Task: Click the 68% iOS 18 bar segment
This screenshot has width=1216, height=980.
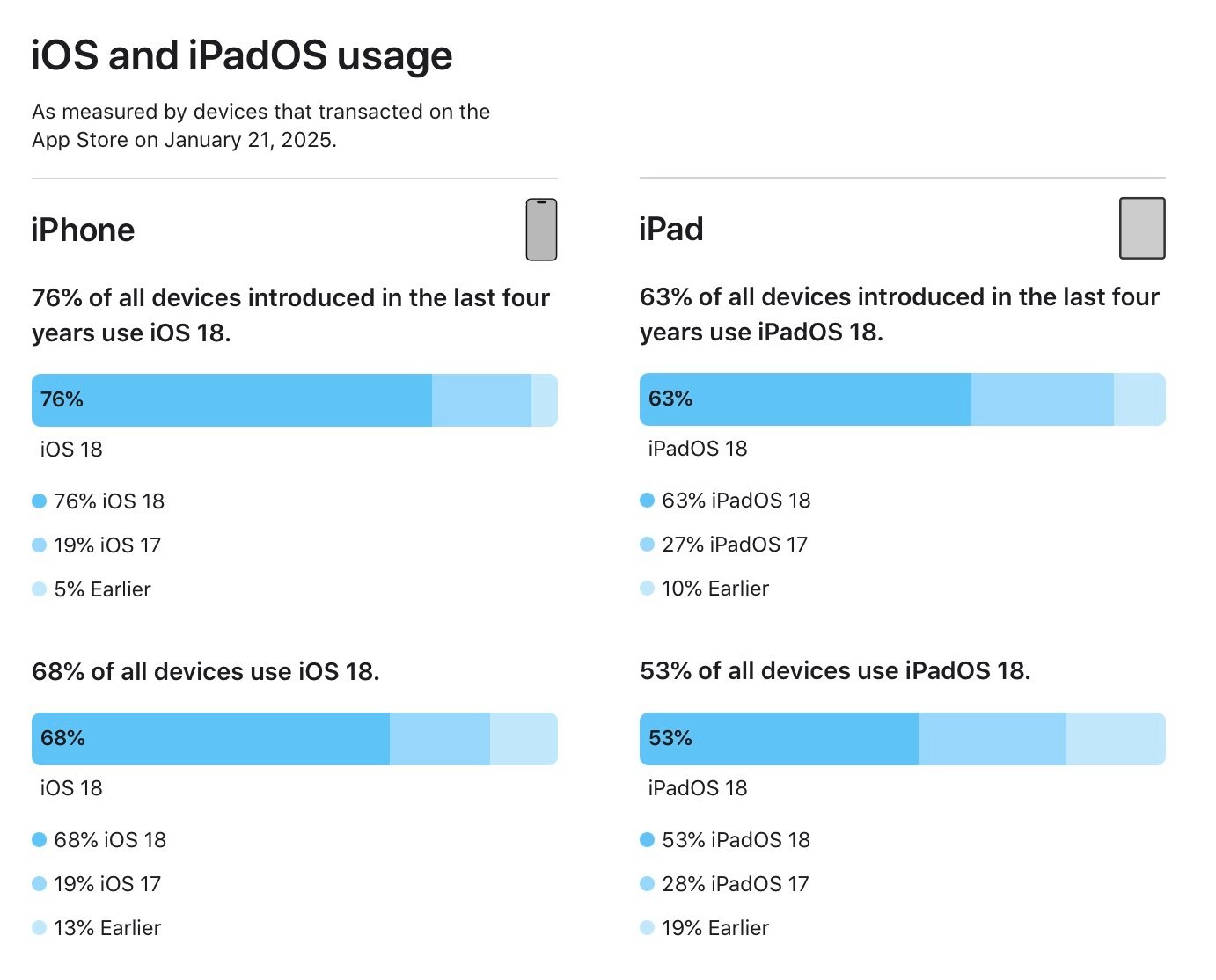Action: (x=211, y=739)
